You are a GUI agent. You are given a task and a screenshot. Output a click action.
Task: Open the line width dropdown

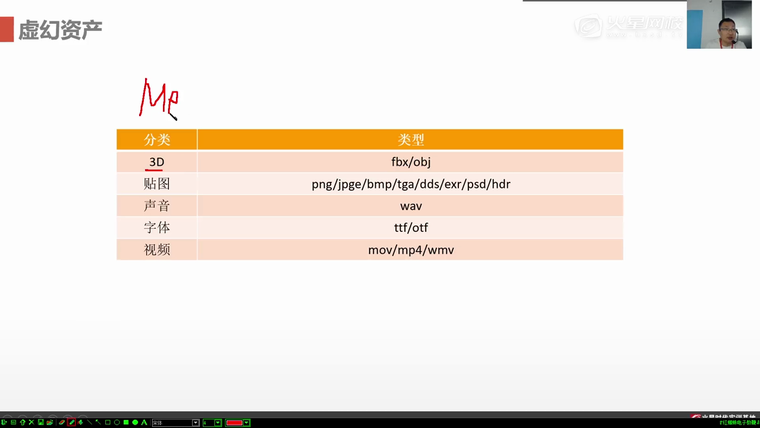(x=217, y=422)
